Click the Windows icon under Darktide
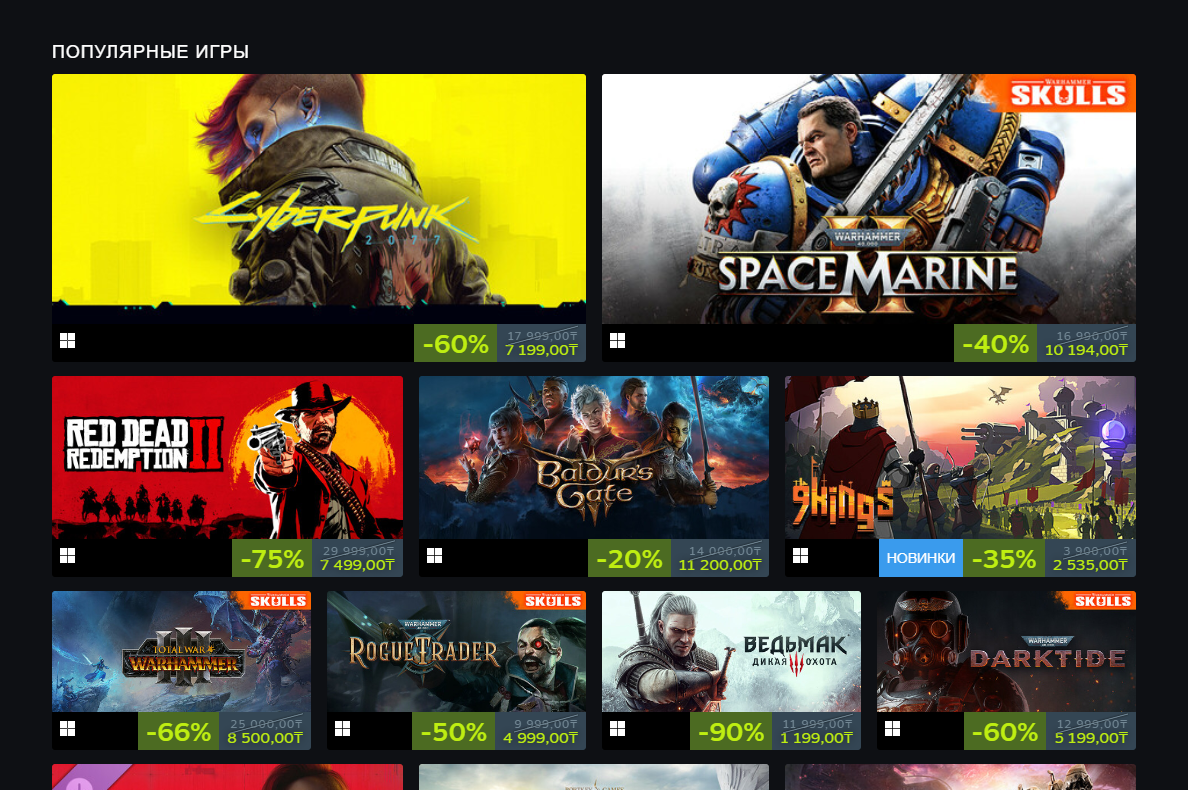The image size is (1188, 790). pos(893,729)
